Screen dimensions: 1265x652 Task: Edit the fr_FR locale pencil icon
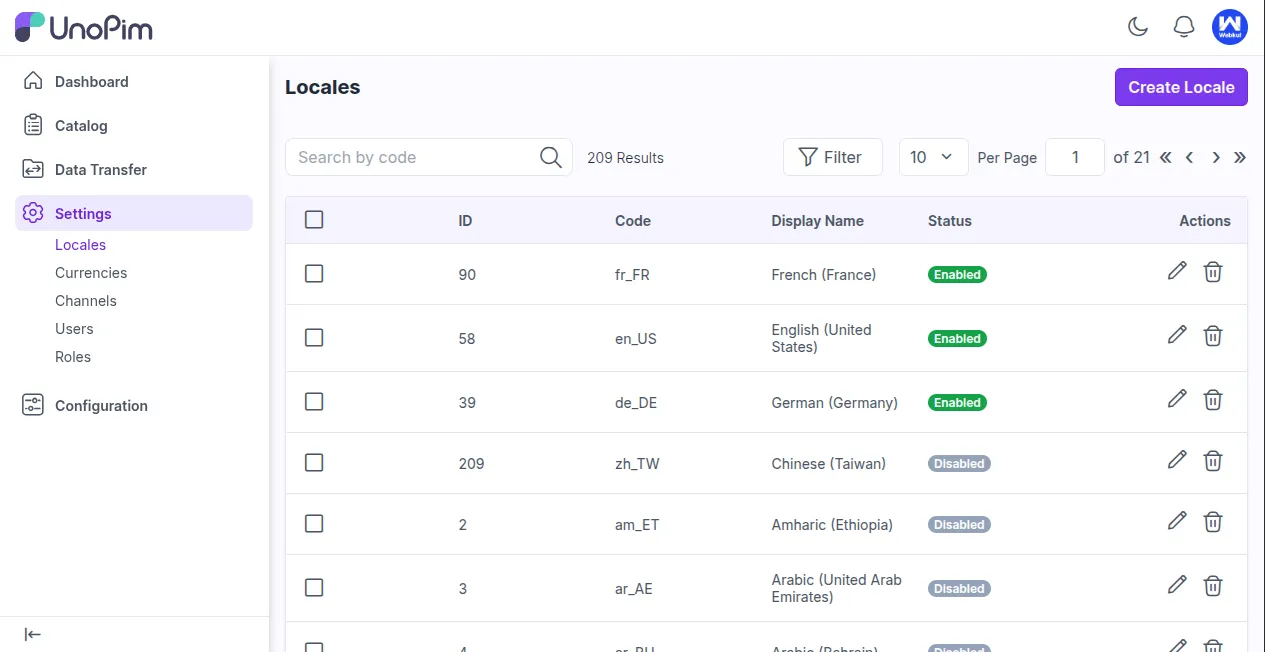1177,271
